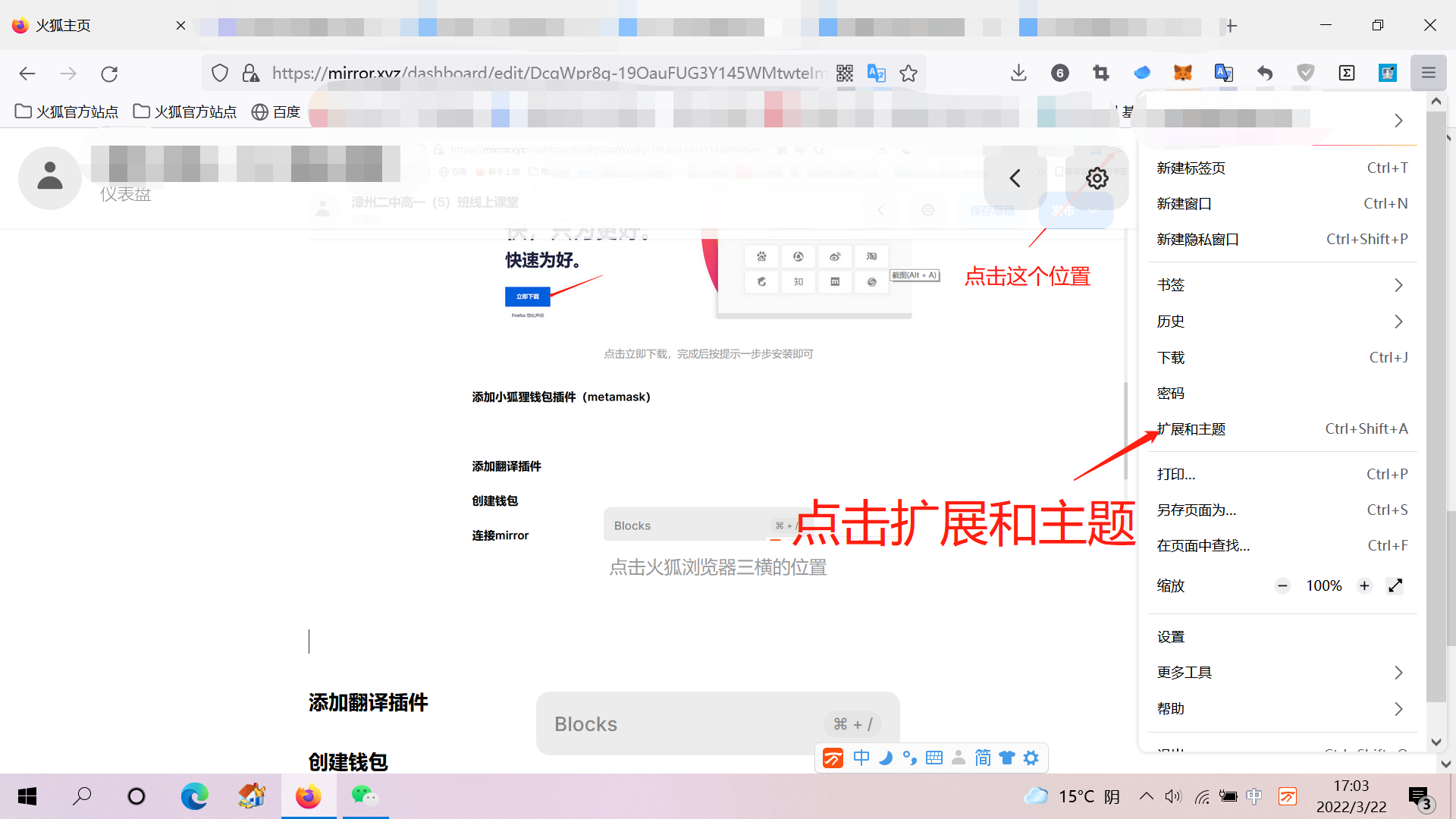Click the screenshot crop tool icon
The width and height of the screenshot is (1456, 819).
click(x=1101, y=73)
